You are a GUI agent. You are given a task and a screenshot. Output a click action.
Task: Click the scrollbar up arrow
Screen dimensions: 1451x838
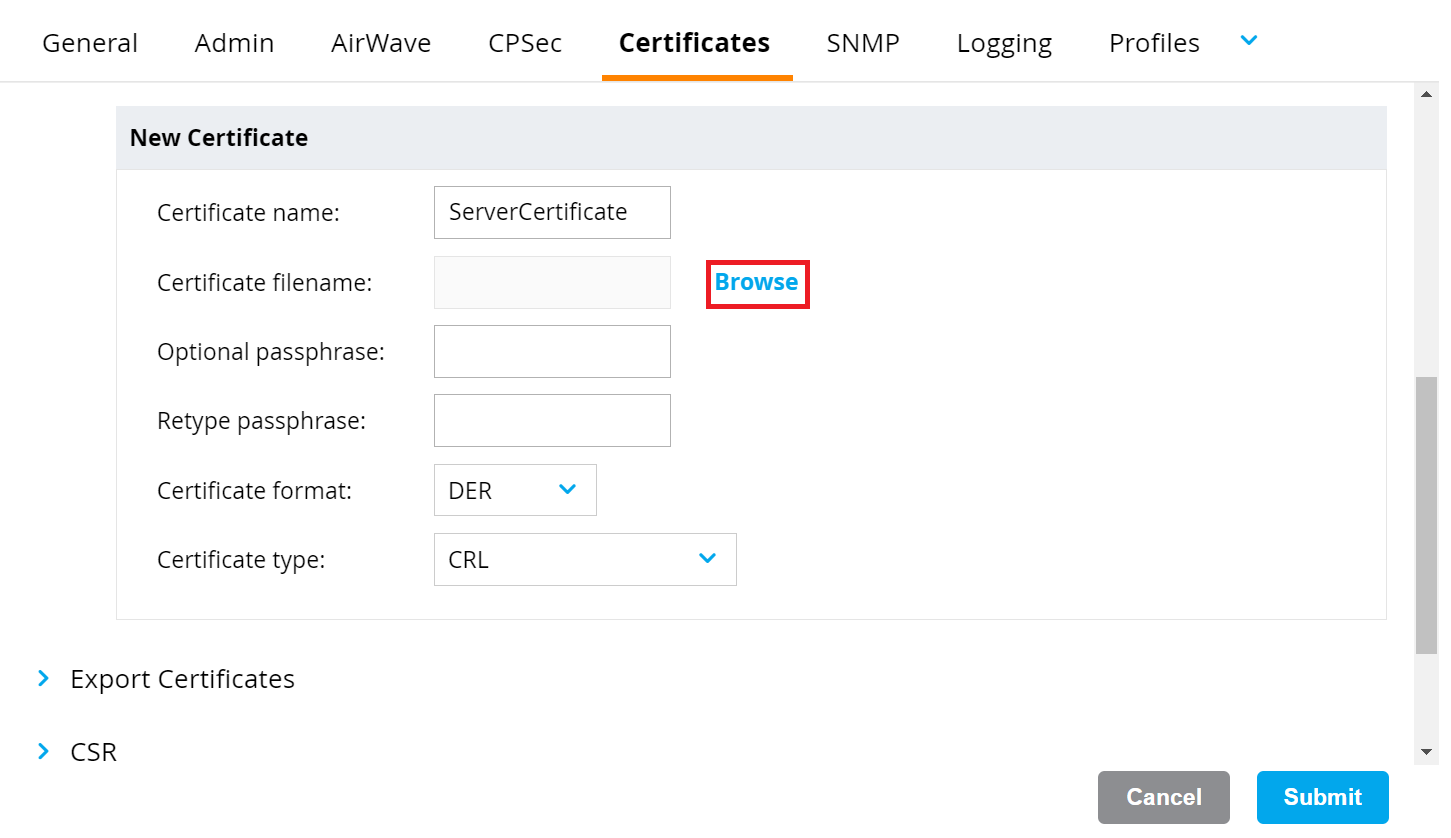pyautogui.click(x=1427, y=94)
